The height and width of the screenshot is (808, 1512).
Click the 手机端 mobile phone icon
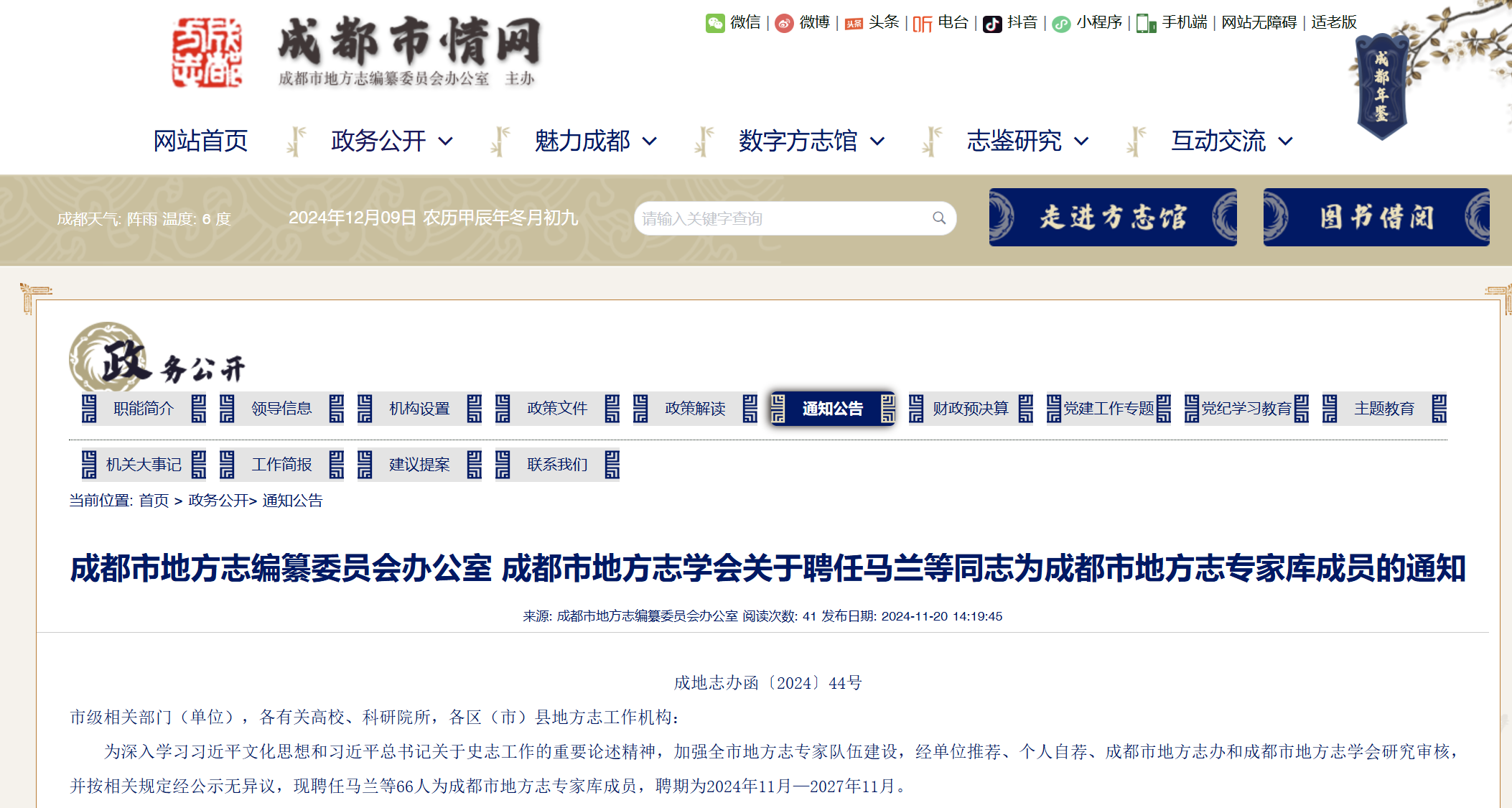click(x=1146, y=24)
